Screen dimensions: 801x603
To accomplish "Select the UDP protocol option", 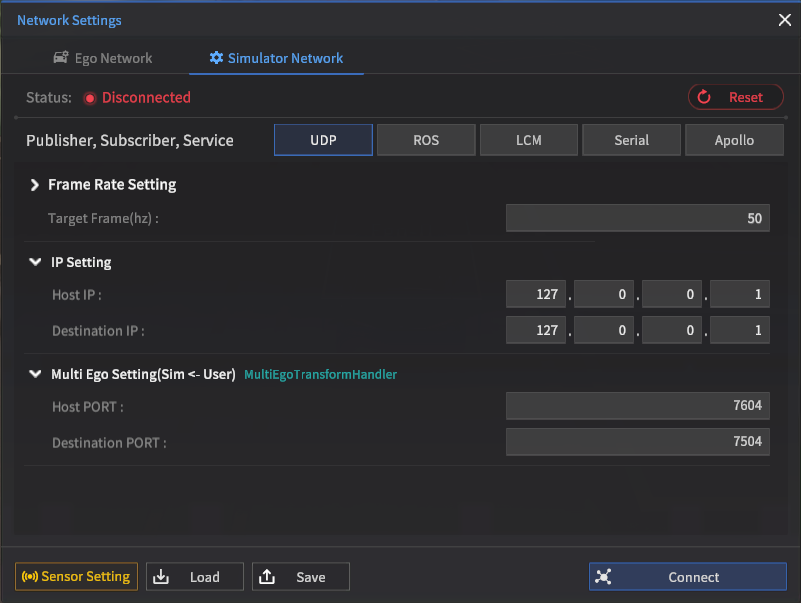I will click(x=323, y=140).
